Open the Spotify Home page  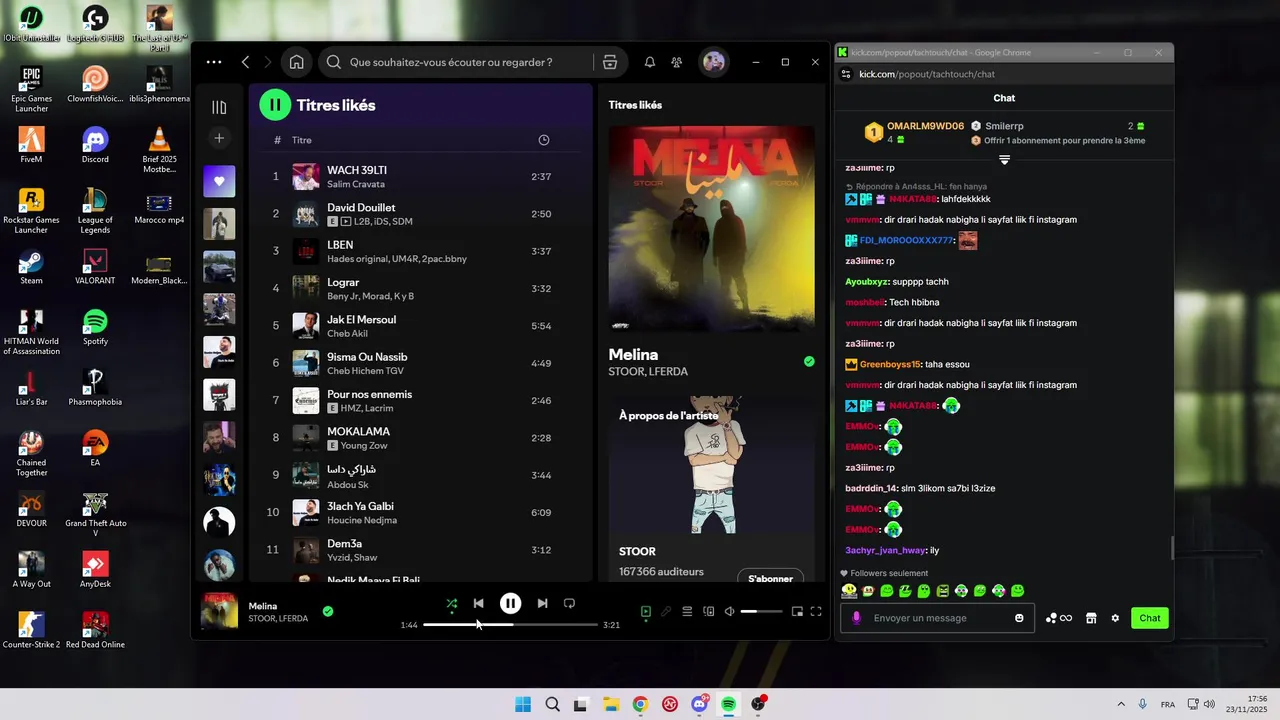click(x=297, y=62)
